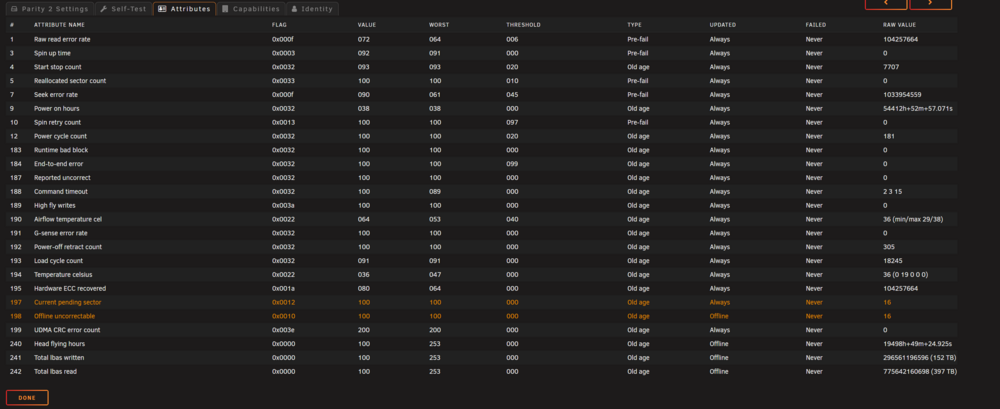This screenshot has height=409, width=1000.
Task: Click the Attribute Name column header
Action: [x=59, y=25]
